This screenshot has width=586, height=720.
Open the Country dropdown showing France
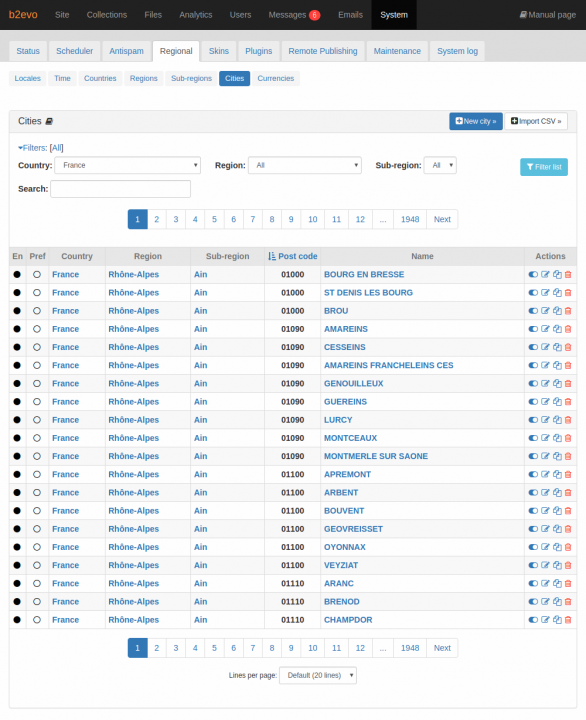coord(128,165)
